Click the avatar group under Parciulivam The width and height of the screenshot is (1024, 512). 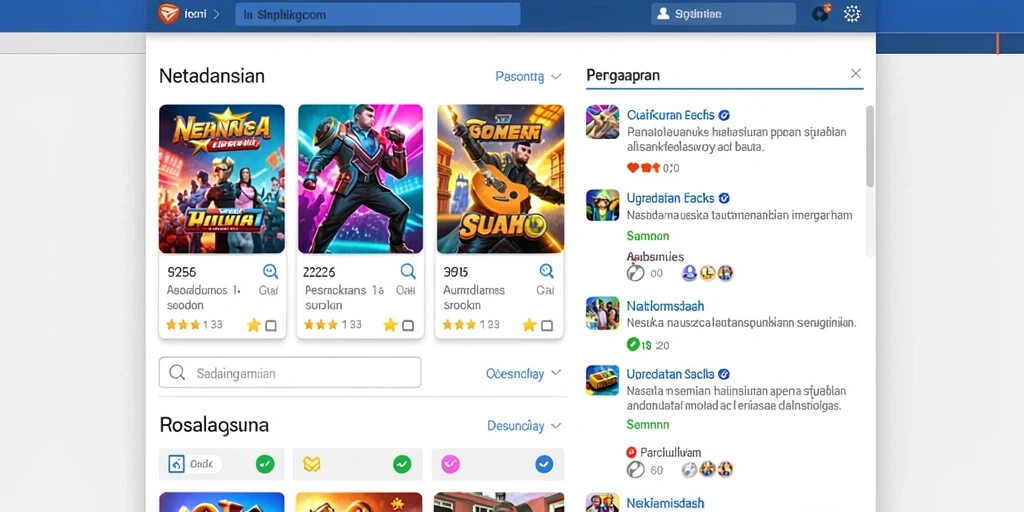[x=707, y=469]
